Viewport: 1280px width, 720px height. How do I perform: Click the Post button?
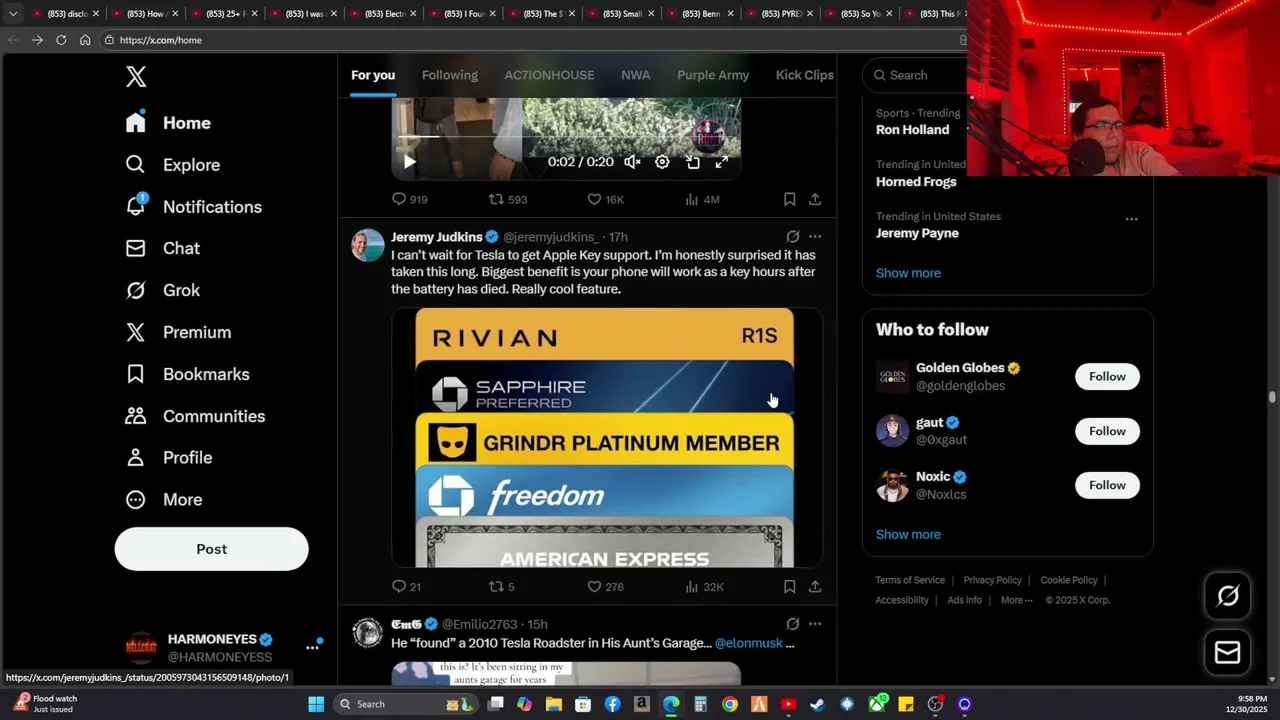point(211,549)
